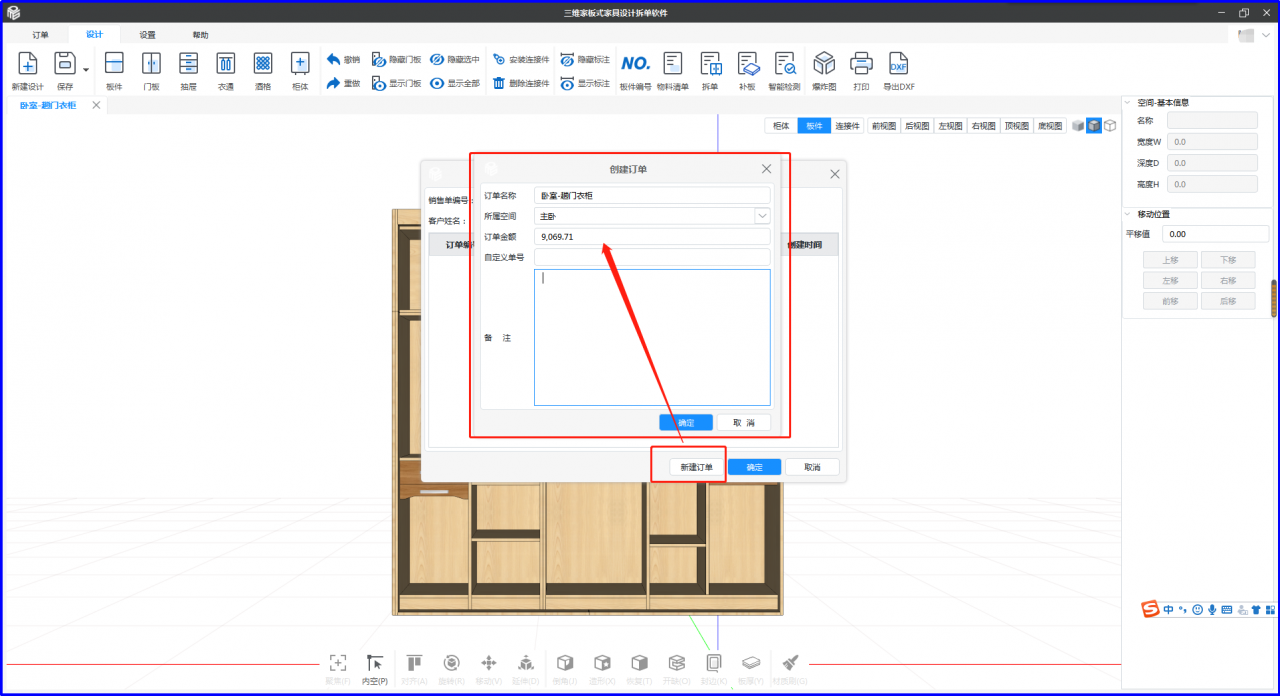Close the 卧室-趟门衣柜 document tab

click(x=96, y=105)
